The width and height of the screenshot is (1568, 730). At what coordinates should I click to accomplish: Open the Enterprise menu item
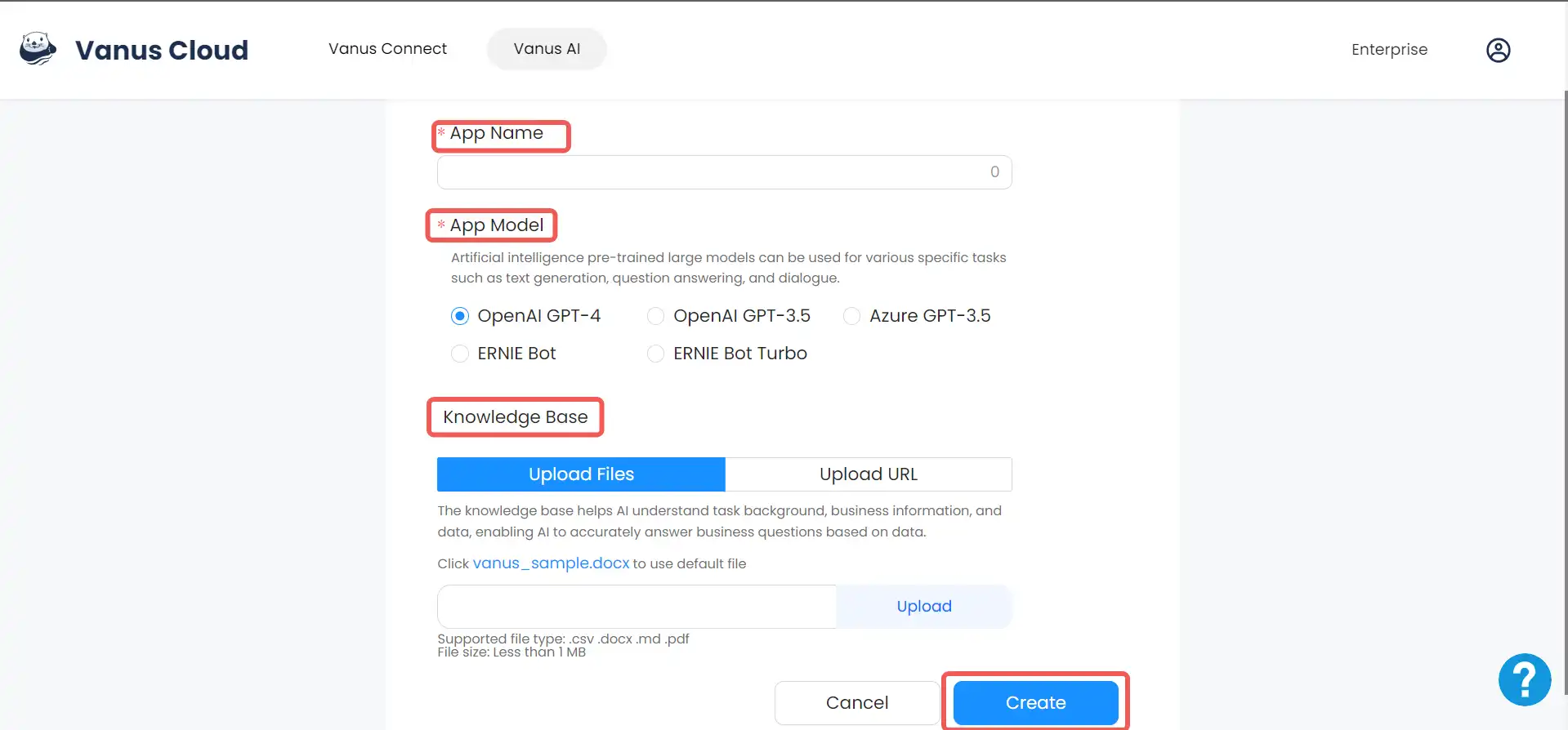point(1389,50)
